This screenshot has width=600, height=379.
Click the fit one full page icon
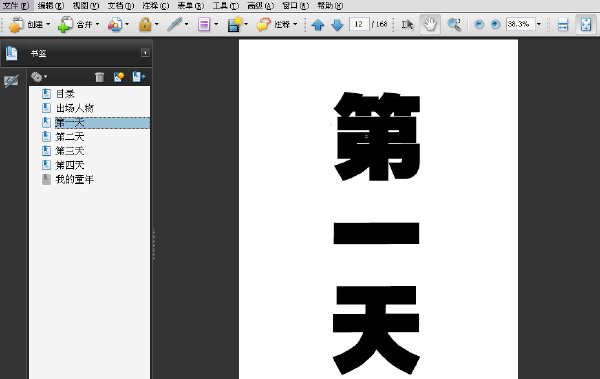(586, 25)
